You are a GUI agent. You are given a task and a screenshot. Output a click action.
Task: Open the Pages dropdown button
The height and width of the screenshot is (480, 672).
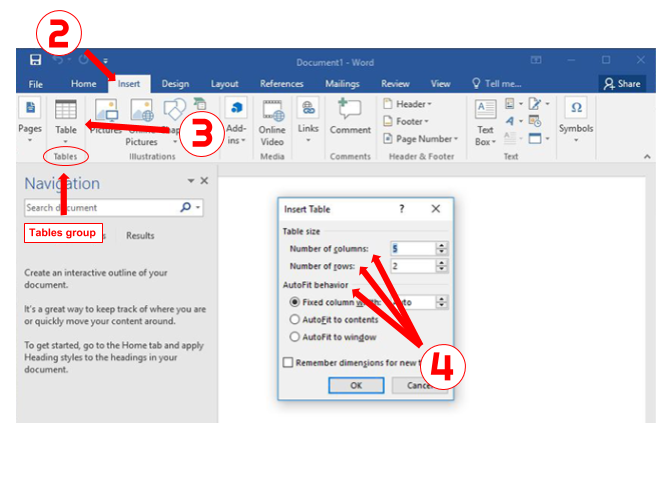tap(30, 122)
